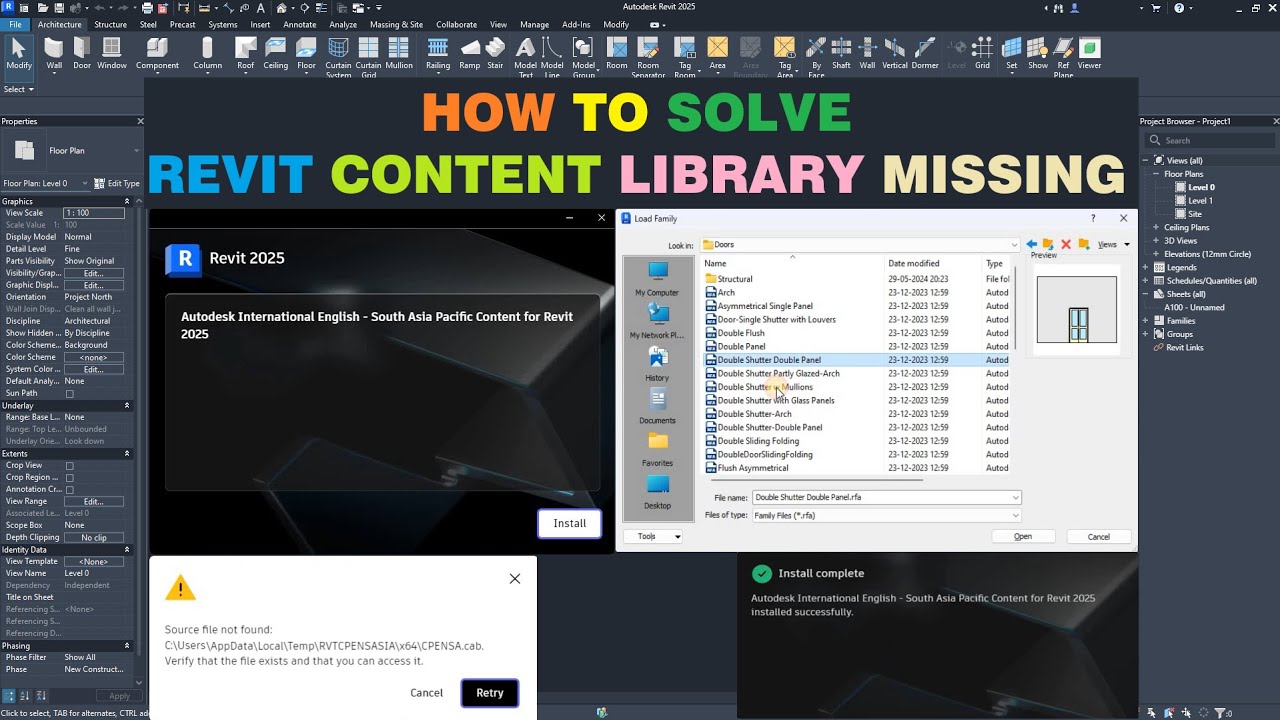The height and width of the screenshot is (720, 1280).
Task: Open the Views dropdown in Load Family
Action: pyautogui.click(x=1113, y=244)
